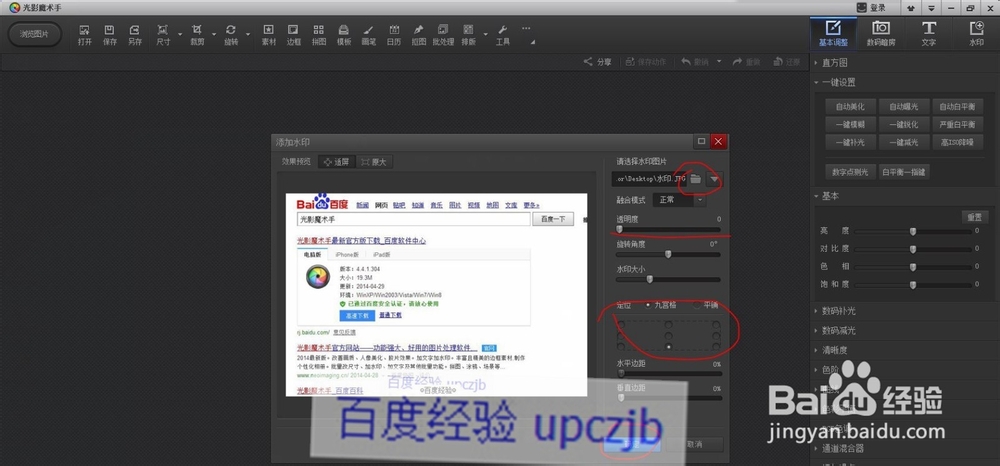This screenshot has height=466, width=1000.
Task: Click the 重做 (Redo) arrow
Action: [737, 62]
